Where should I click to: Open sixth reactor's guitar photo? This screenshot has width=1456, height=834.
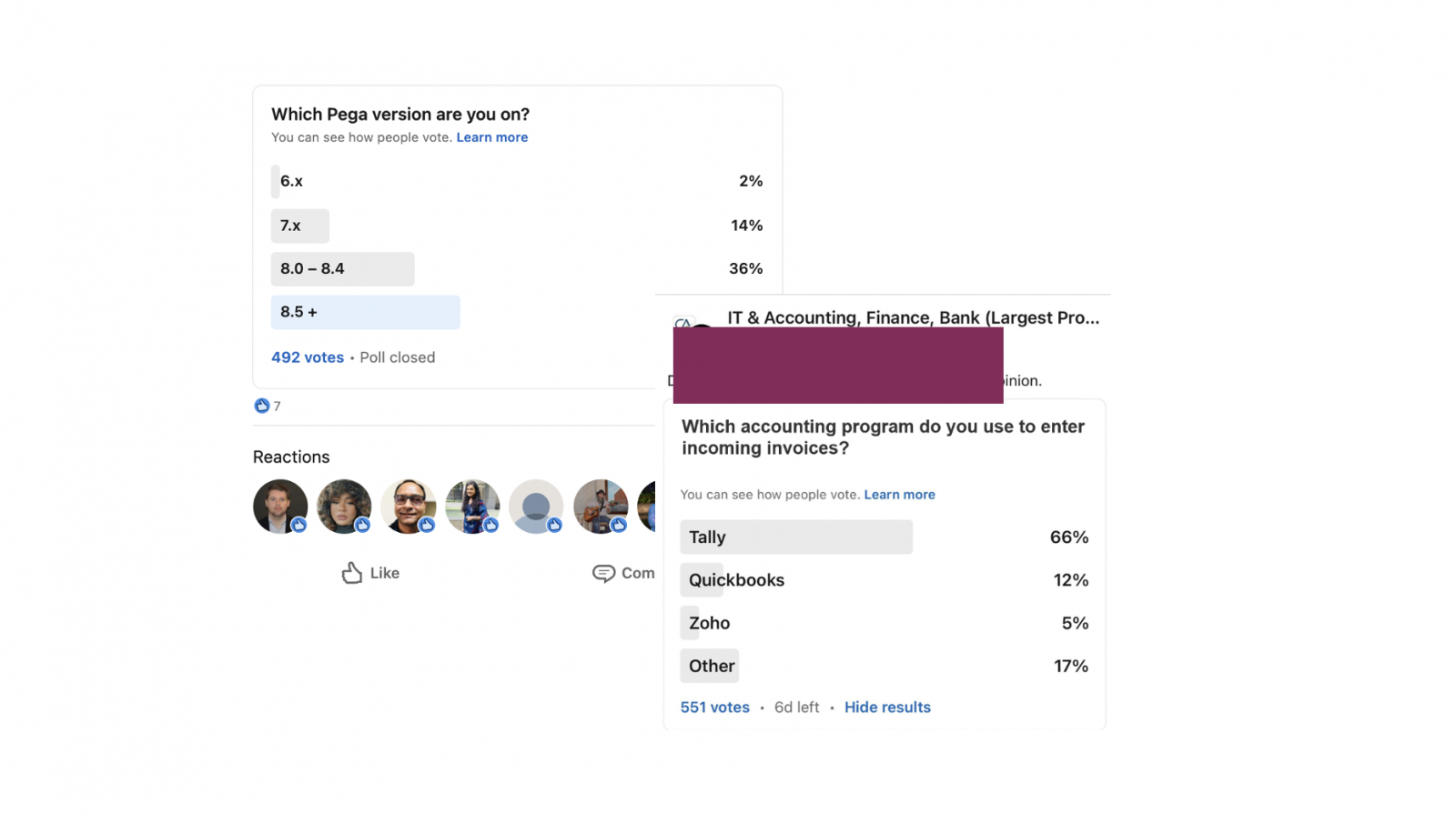601,506
